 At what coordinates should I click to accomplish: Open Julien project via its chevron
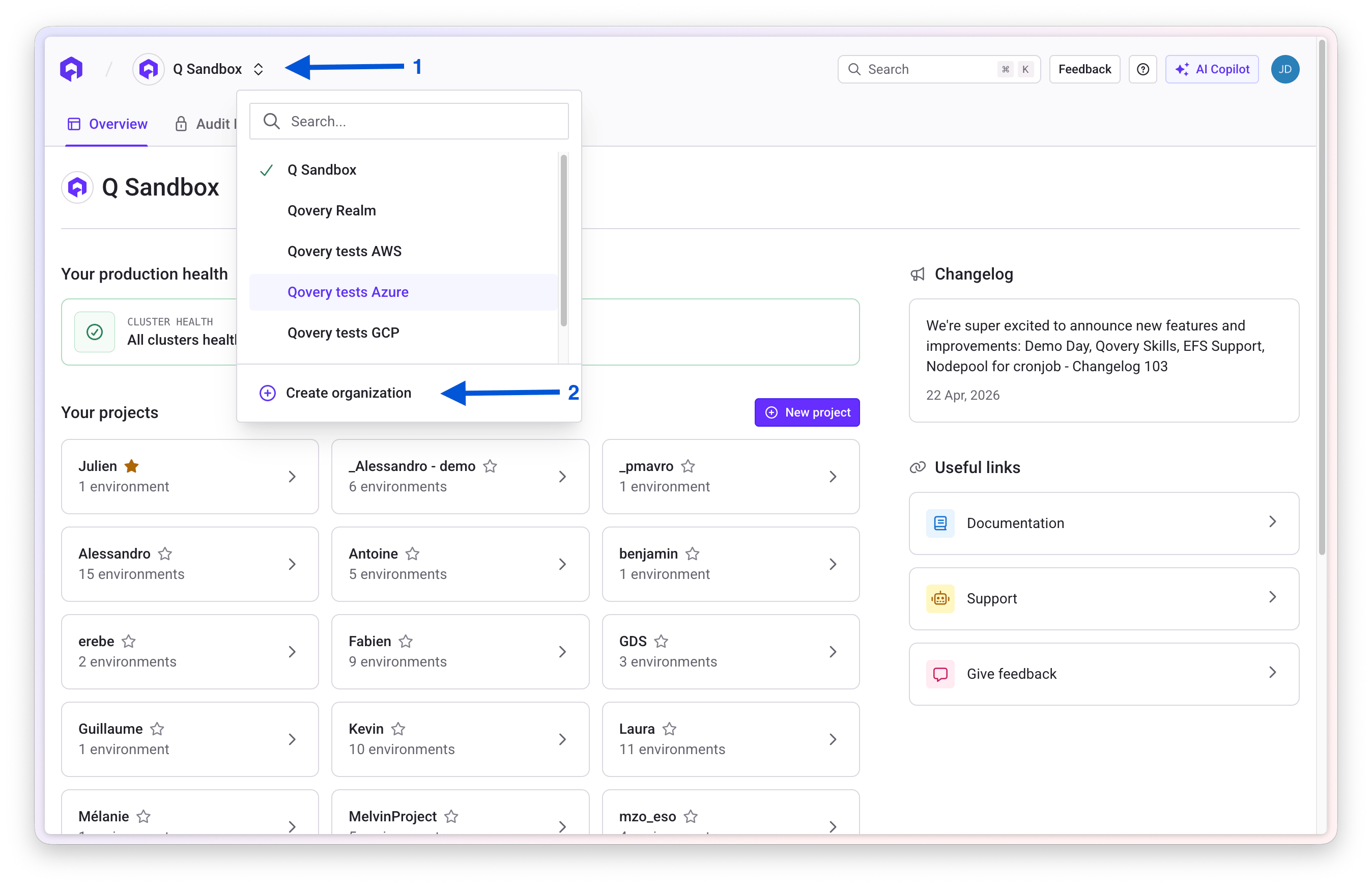[x=292, y=476]
